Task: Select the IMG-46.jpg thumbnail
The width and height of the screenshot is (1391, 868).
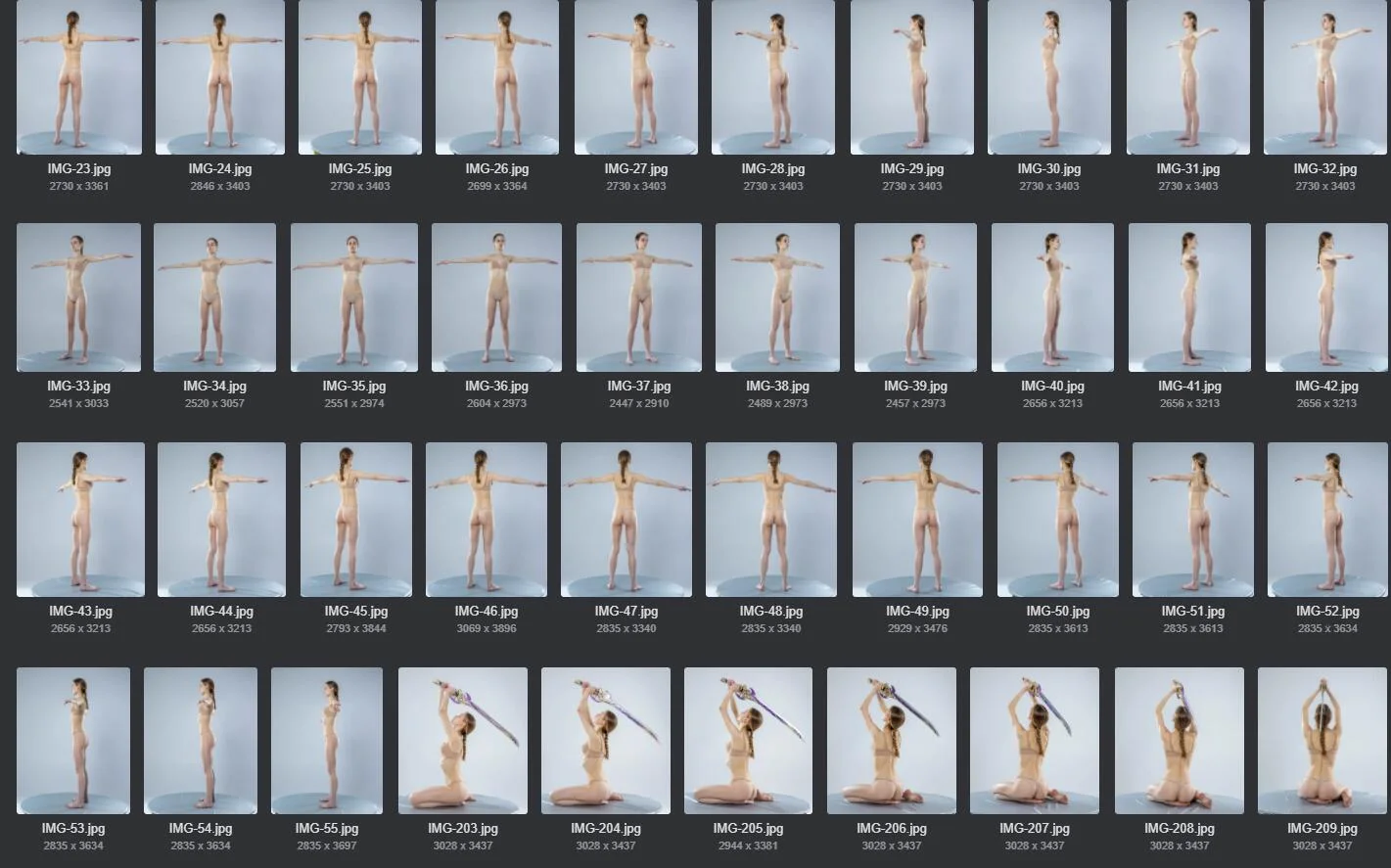Action: 487,520
